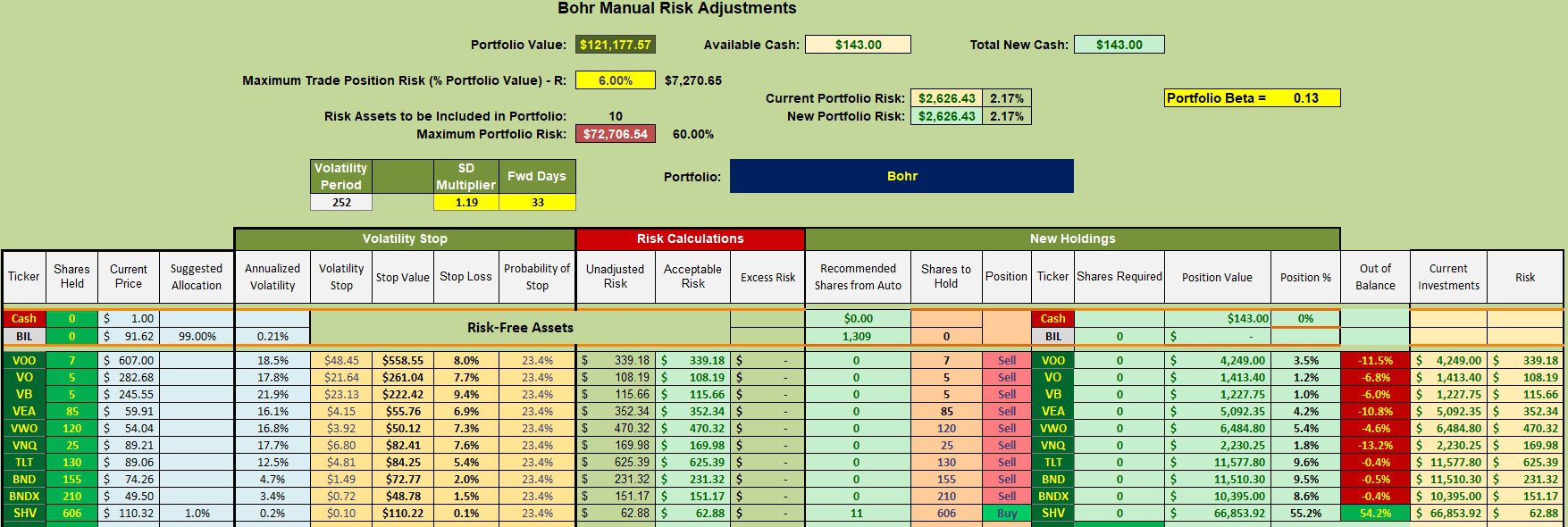Click BND shares to hold 155
Viewport: 1568px width, 527px height.
946,480
